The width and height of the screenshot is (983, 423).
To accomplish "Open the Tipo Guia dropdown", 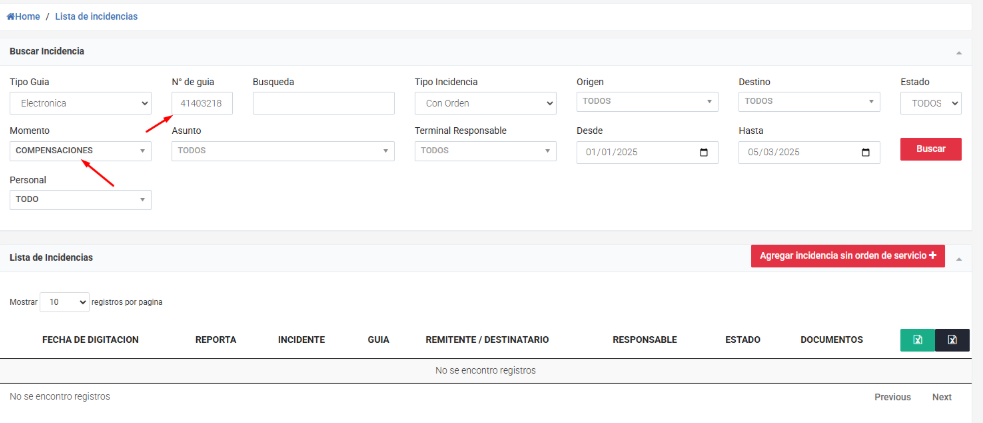I will point(81,103).
